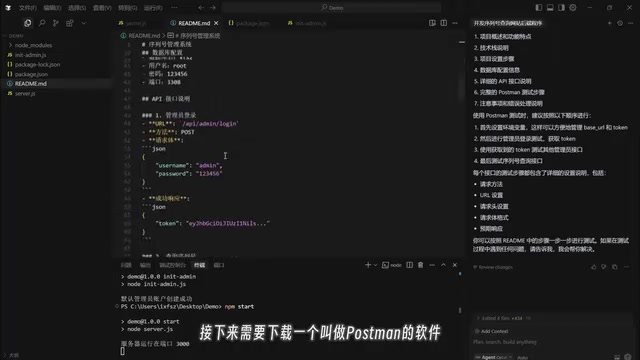The image size is (640, 360).
Task: Click Review changes in chat
Action: (x=493, y=267)
